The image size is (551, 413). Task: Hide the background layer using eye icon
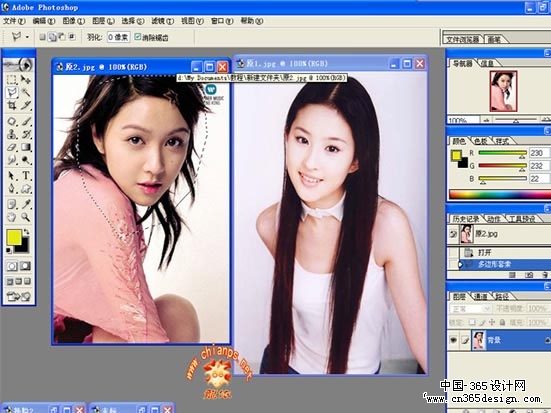(x=453, y=340)
